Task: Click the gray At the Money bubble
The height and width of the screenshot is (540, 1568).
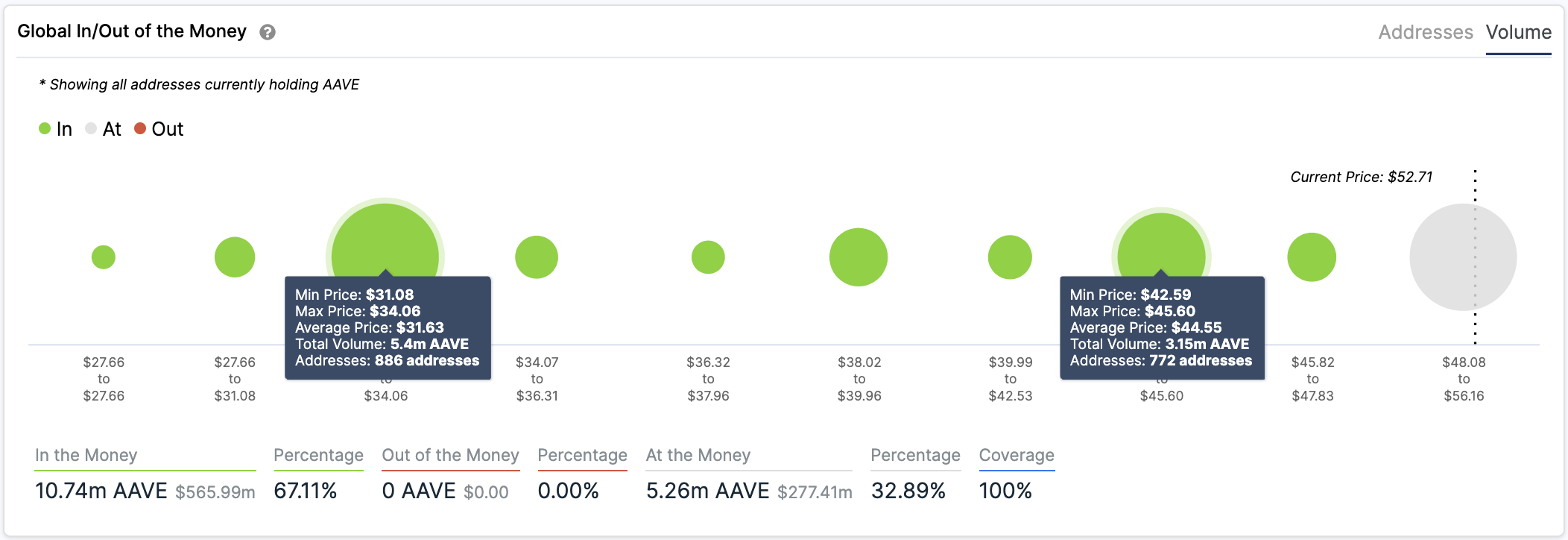Action: [x=1463, y=257]
